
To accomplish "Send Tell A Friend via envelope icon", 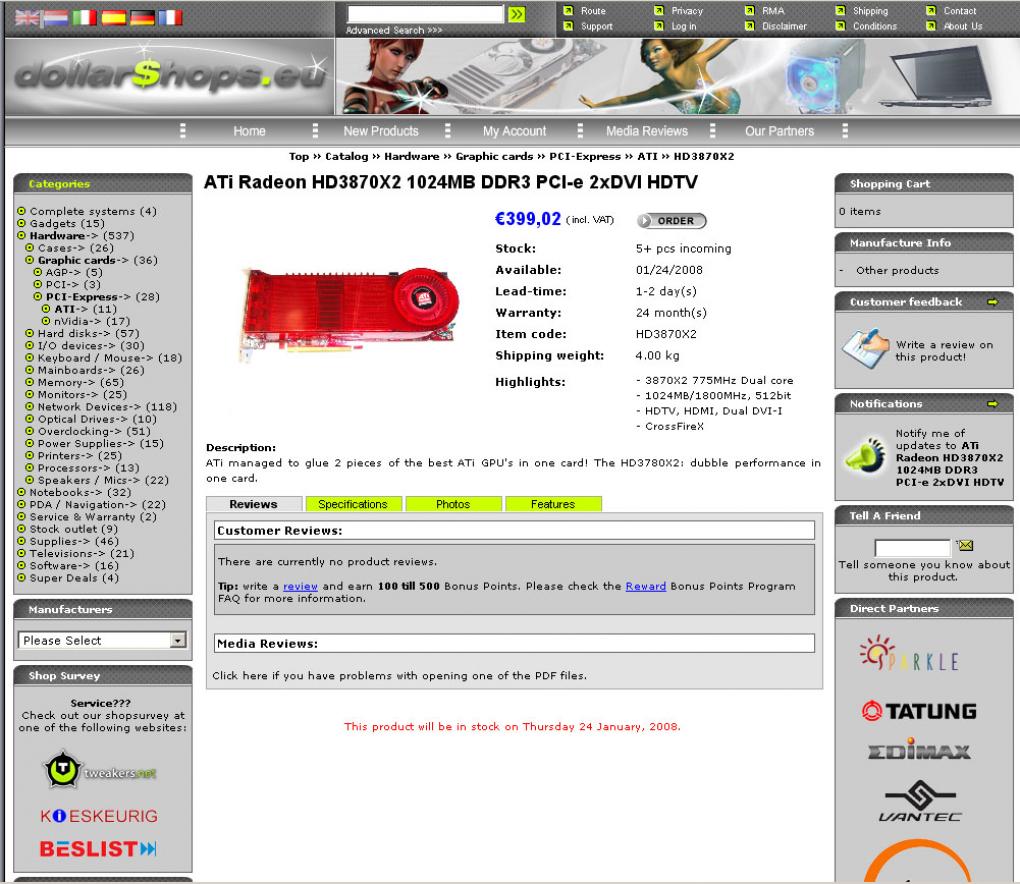I will (x=965, y=545).
